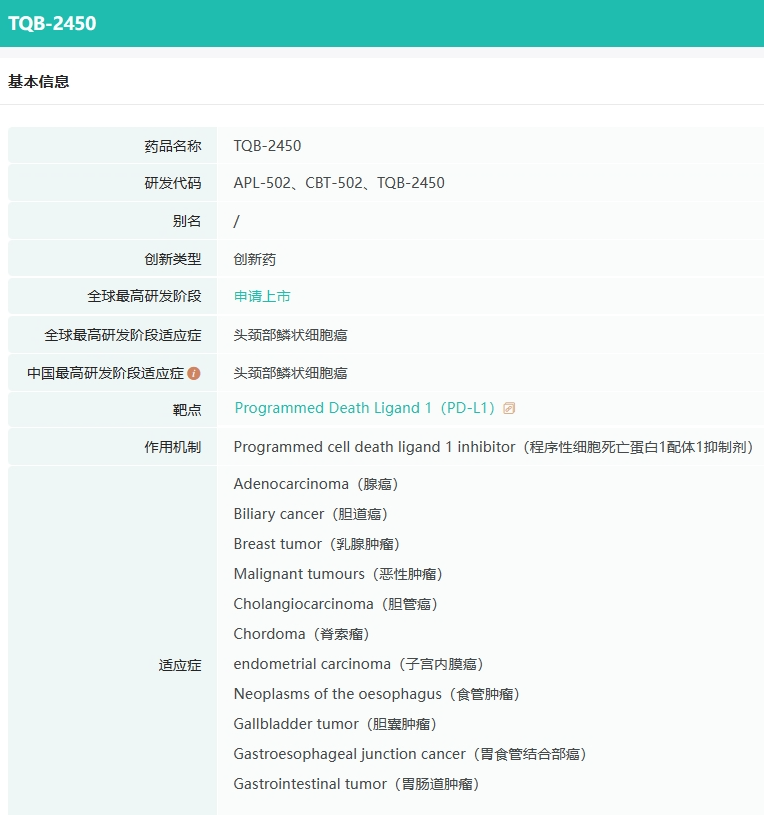The image size is (764, 815).
Task: Select endometrial carcinoma（子宫内膜癌）indication
Action: (359, 664)
